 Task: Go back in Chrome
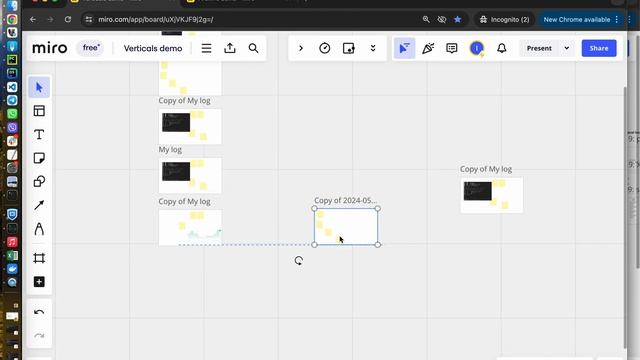pos(33,19)
